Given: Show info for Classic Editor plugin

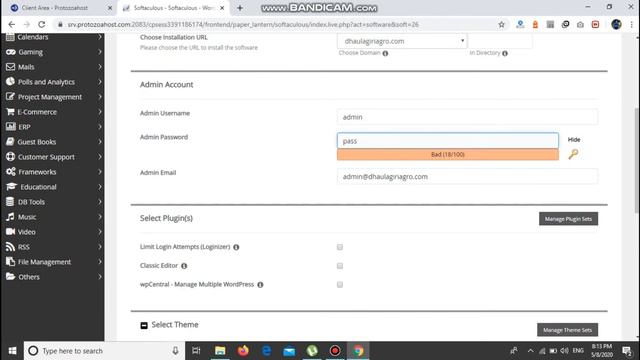Looking at the screenshot, I should tap(184, 266).
